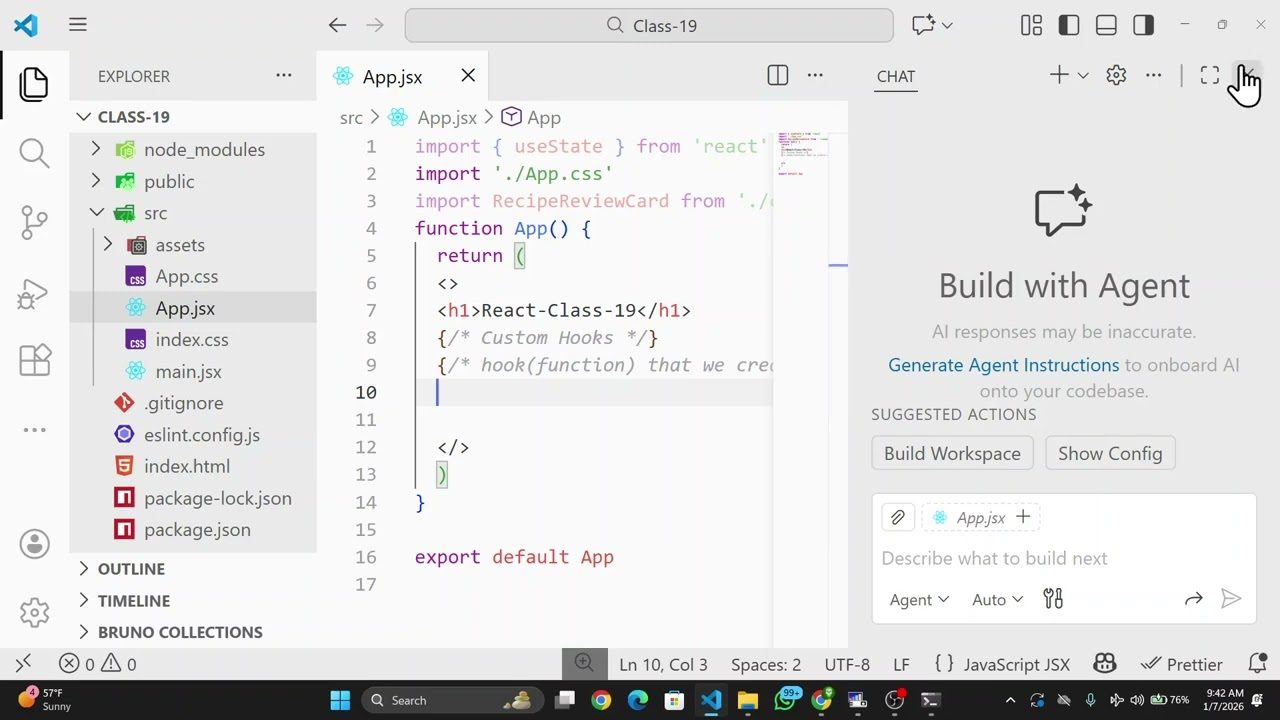The width and height of the screenshot is (1280, 720).
Task: Expand the assets folder
Action: click(107, 245)
